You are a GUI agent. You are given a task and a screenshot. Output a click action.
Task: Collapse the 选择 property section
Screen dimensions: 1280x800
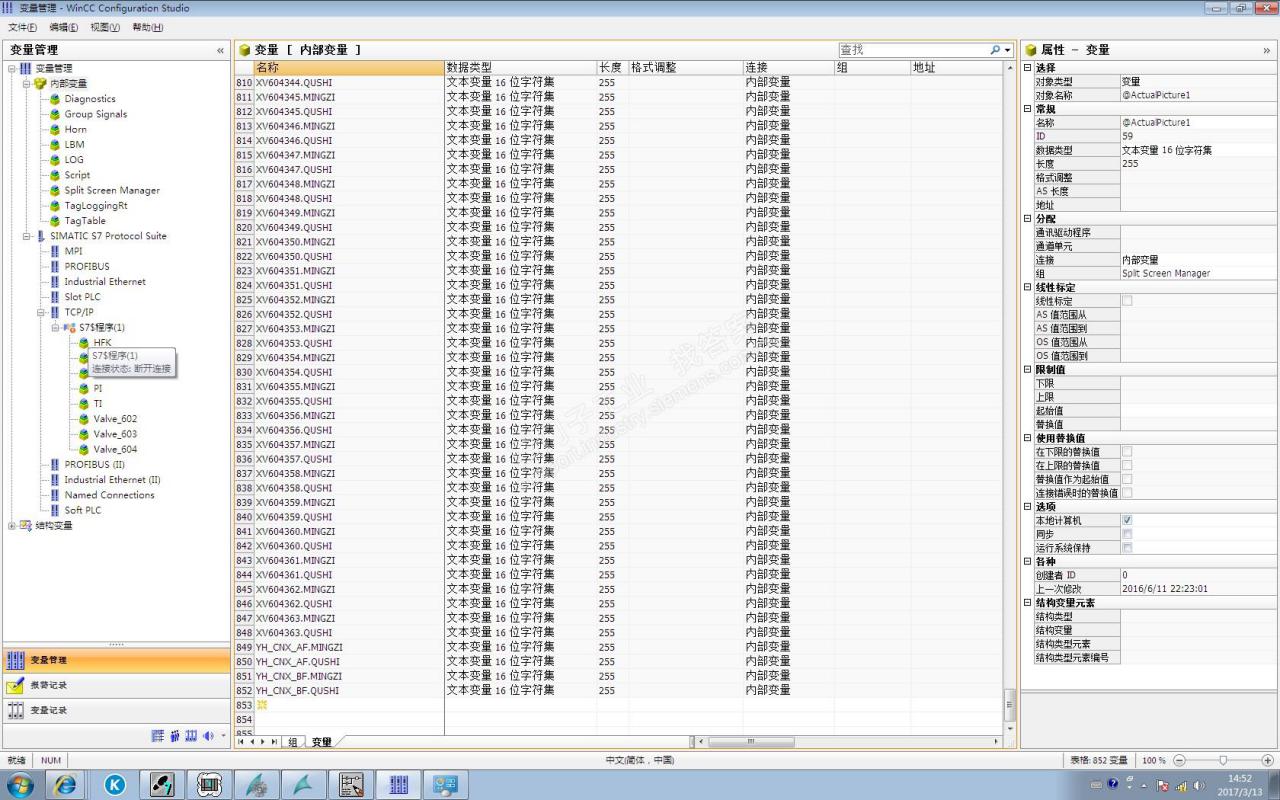[x=1027, y=68]
